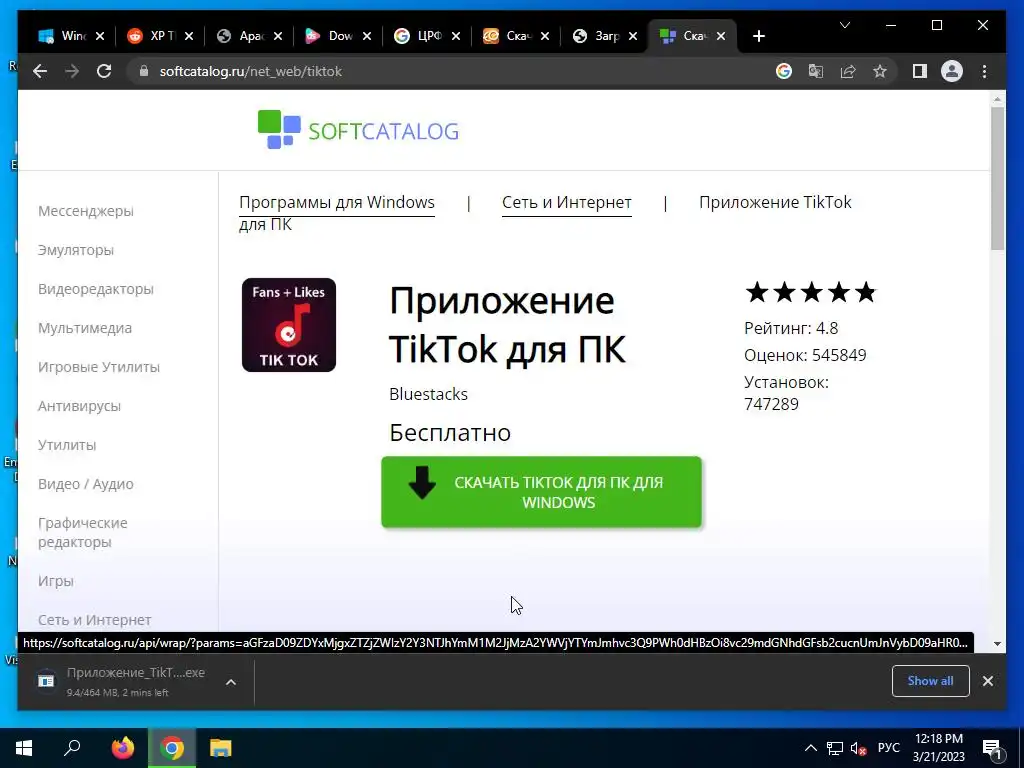Click the browser Forward arrow
The height and width of the screenshot is (768, 1024).
pyautogui.click(x=72, y=71)
